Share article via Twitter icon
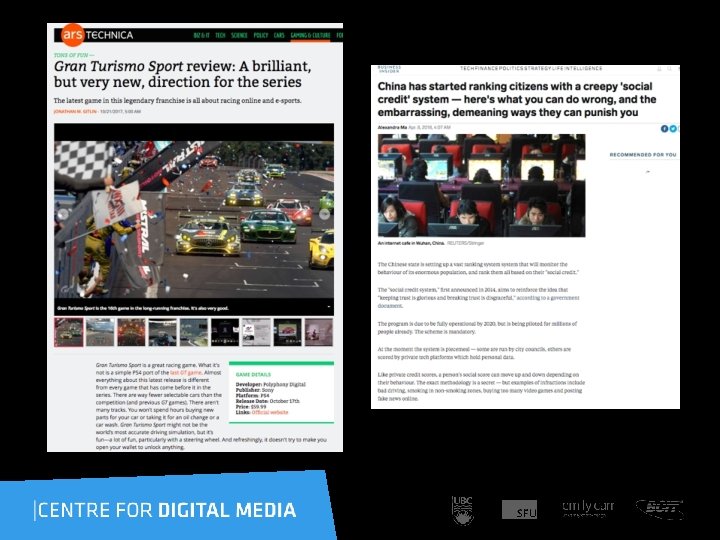This screenshot has height=540, width=720. tap(673, 129)
